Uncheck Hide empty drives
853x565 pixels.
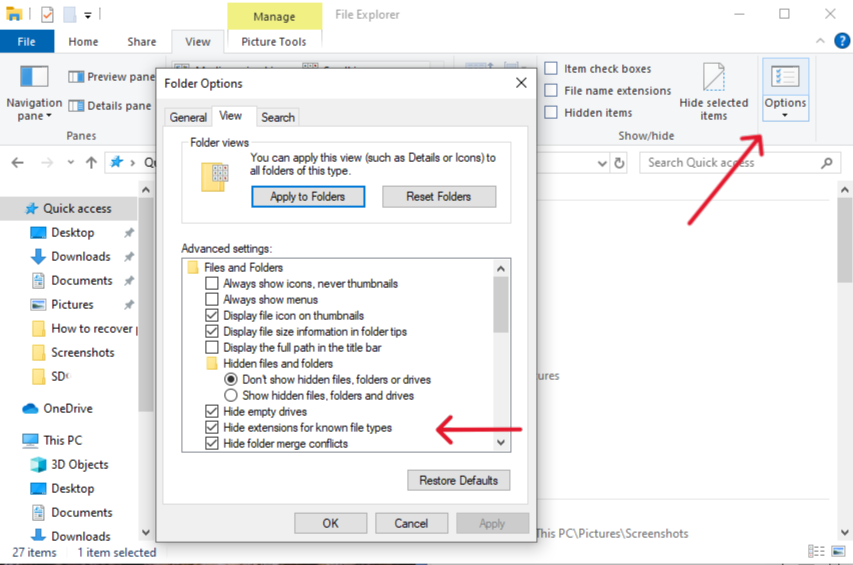(212, 411)
